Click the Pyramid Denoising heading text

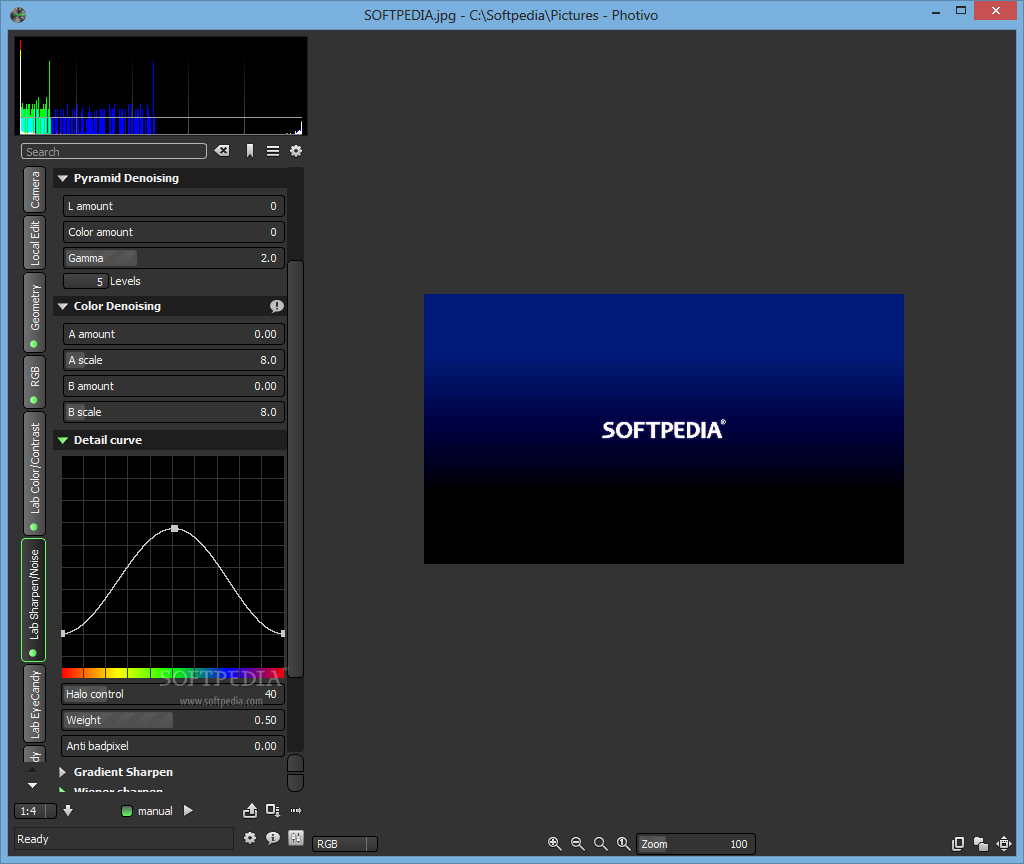coord(126,178)
